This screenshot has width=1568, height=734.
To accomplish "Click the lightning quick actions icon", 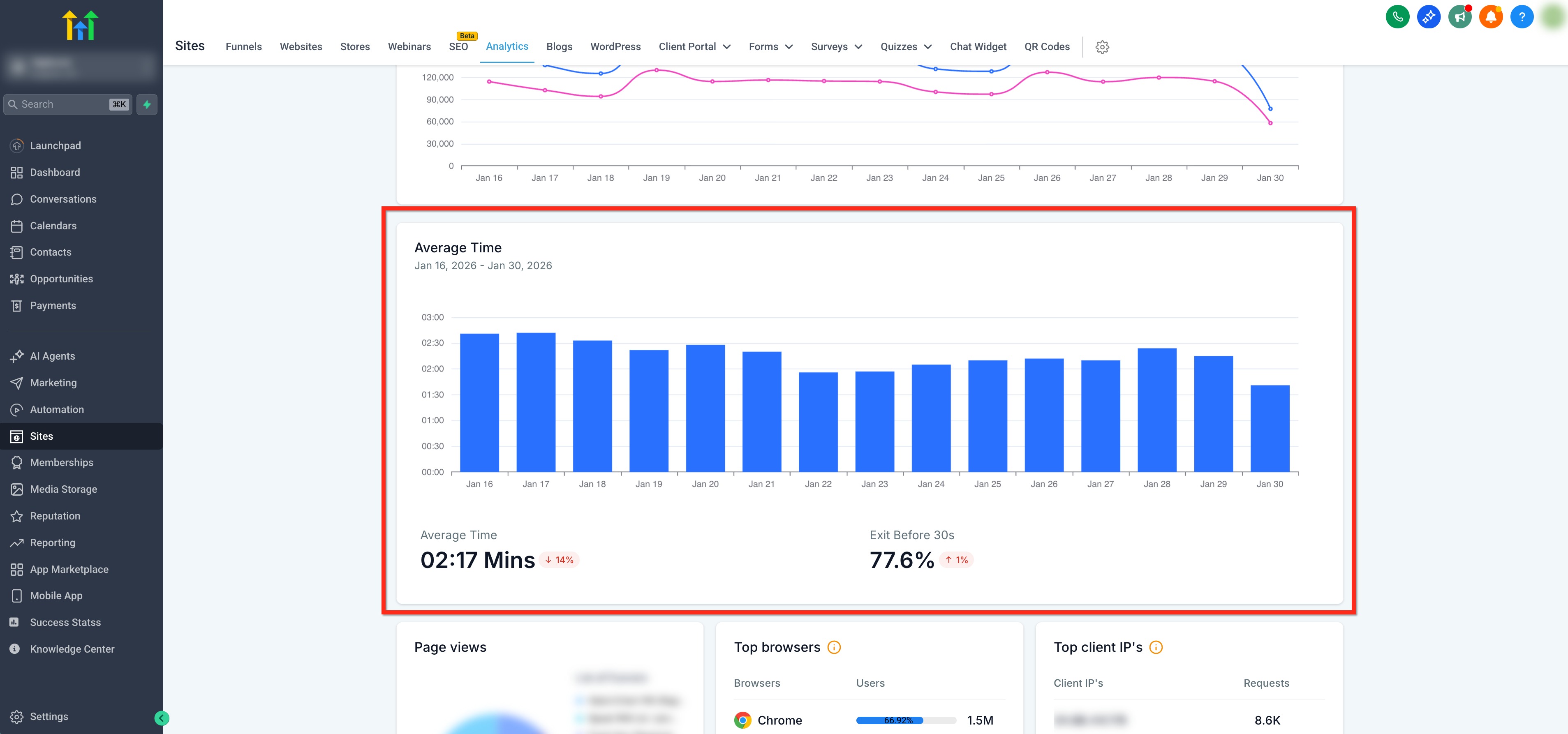I will click(147, 104).
